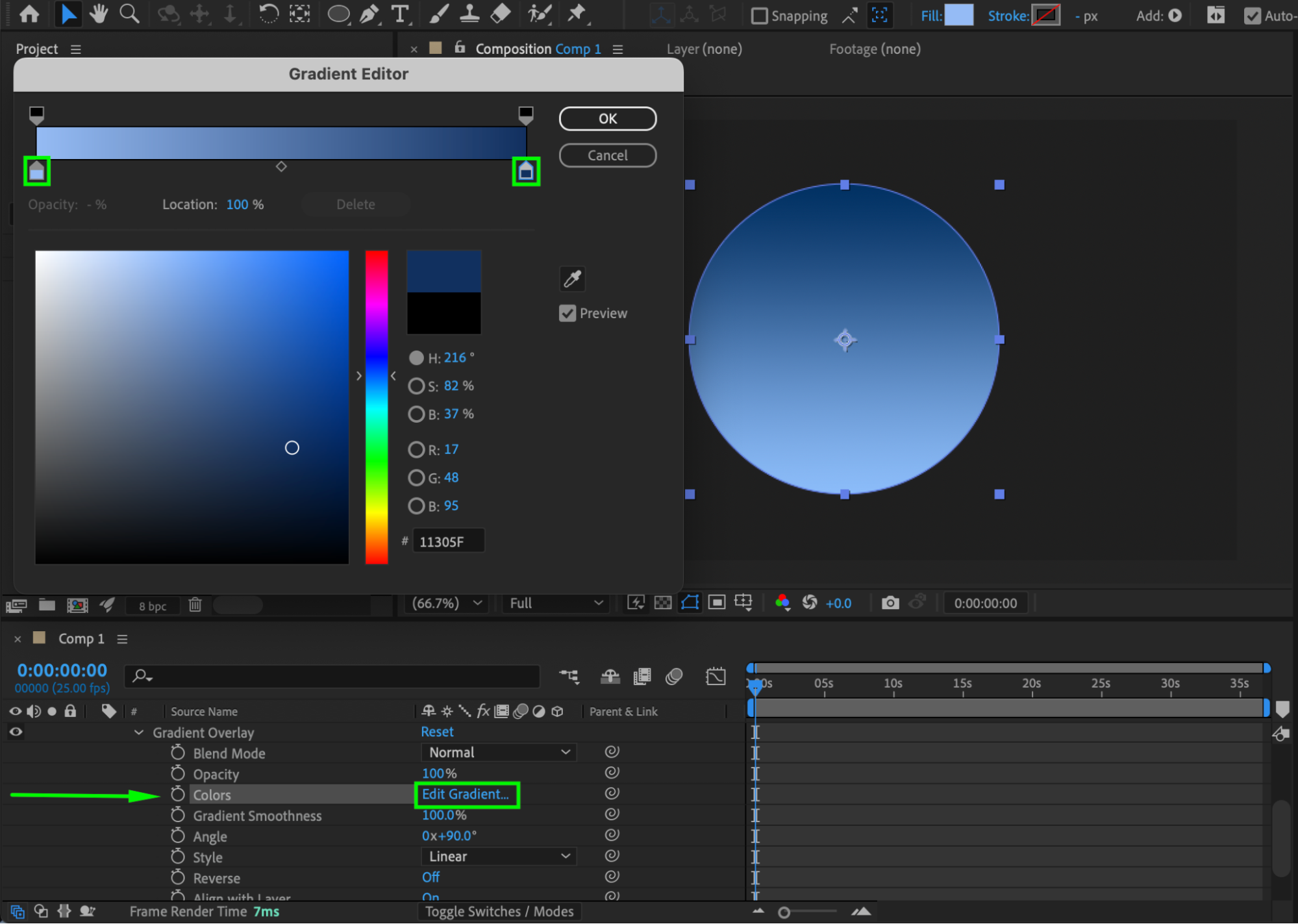This screenshot has width=1298, height=924.
Task: Take a snapshot with the camera icon
Action: coord(890,603)
